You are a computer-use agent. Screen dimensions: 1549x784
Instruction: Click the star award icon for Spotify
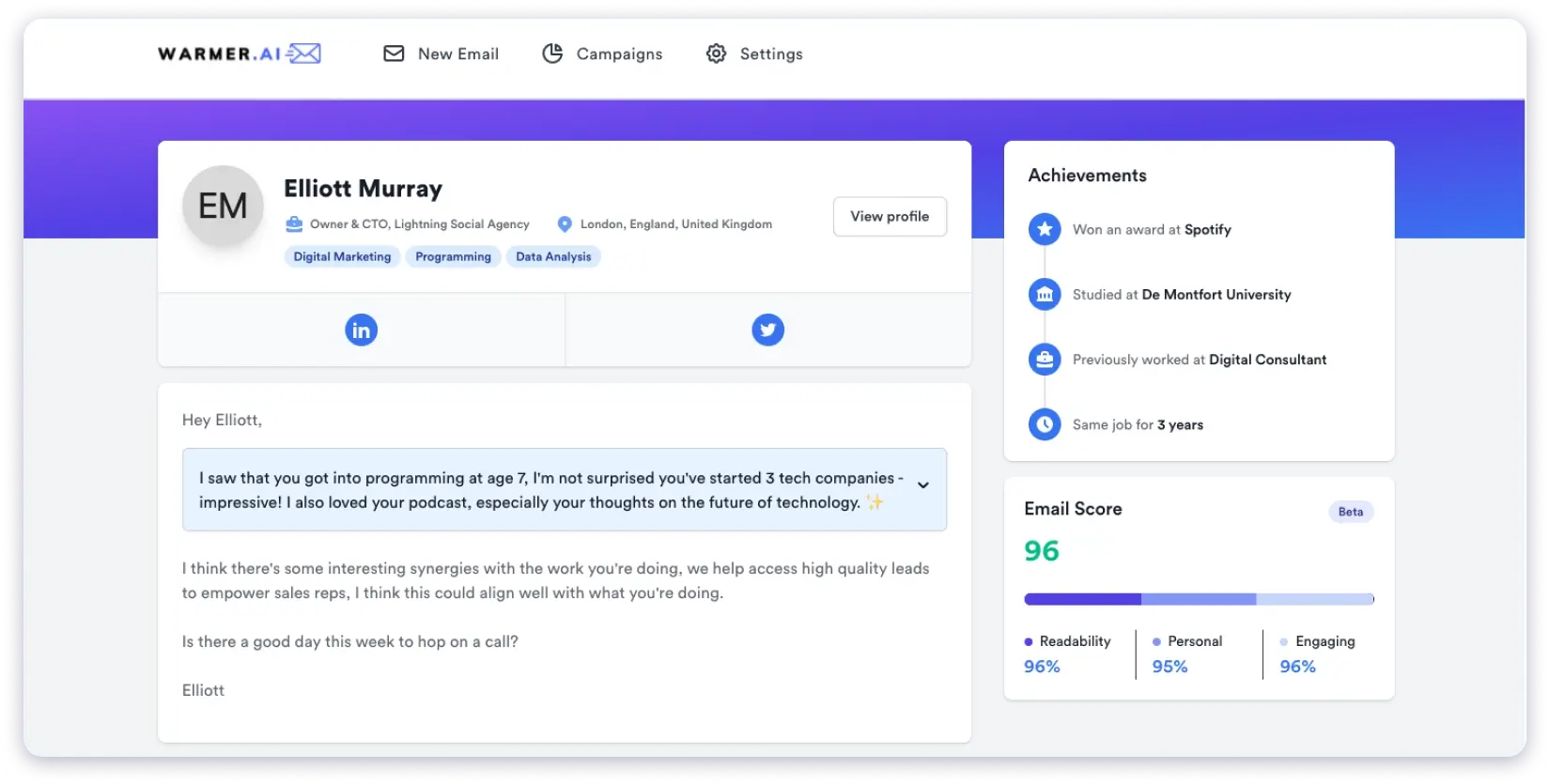[1044, 229]
